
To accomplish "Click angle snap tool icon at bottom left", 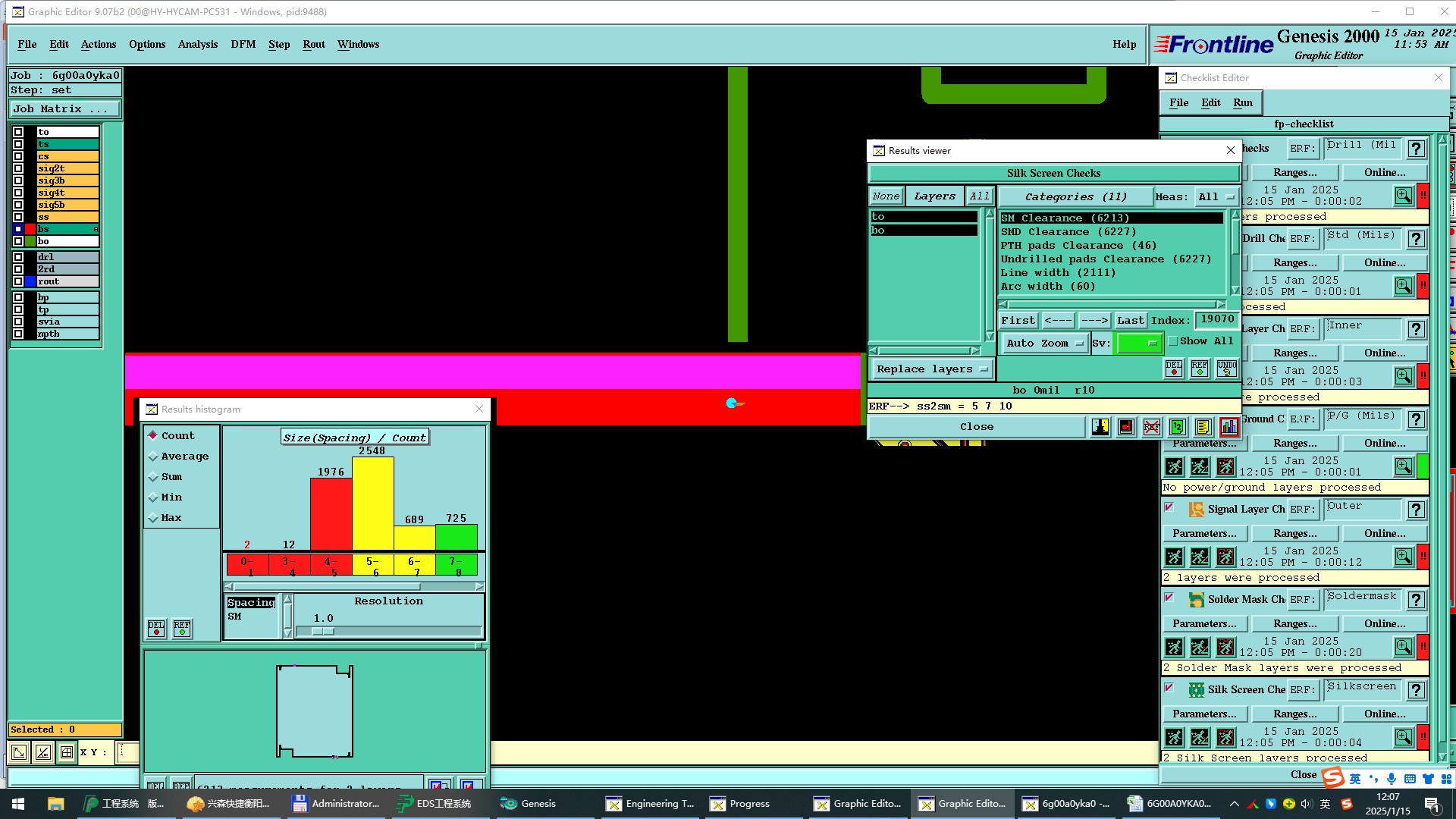I will pos(43,752).
